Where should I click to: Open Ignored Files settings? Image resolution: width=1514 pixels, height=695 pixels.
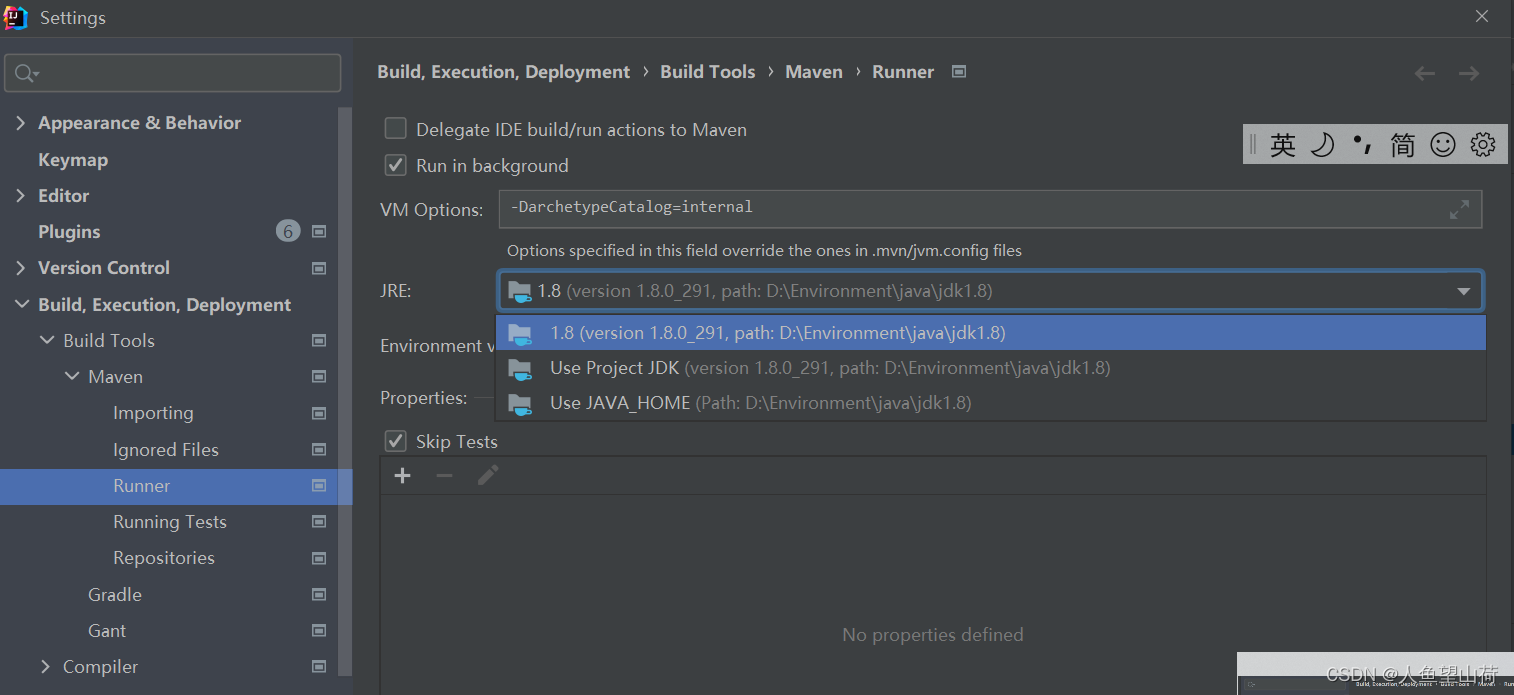pos(166,450)
